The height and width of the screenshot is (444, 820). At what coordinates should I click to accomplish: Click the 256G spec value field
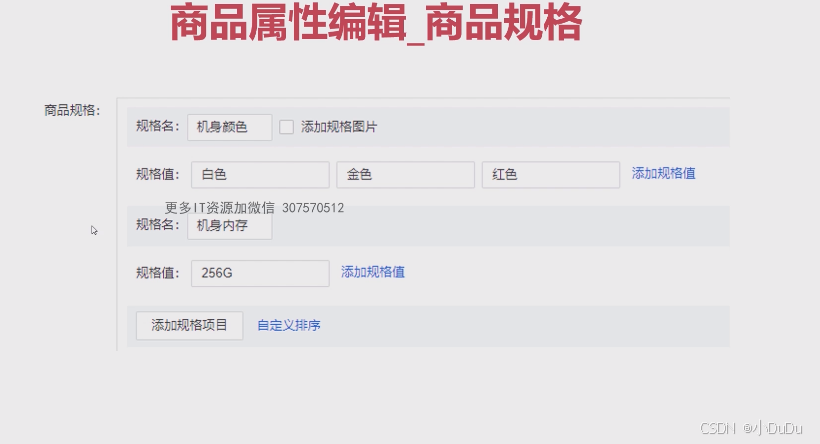(x=260, y=274)
